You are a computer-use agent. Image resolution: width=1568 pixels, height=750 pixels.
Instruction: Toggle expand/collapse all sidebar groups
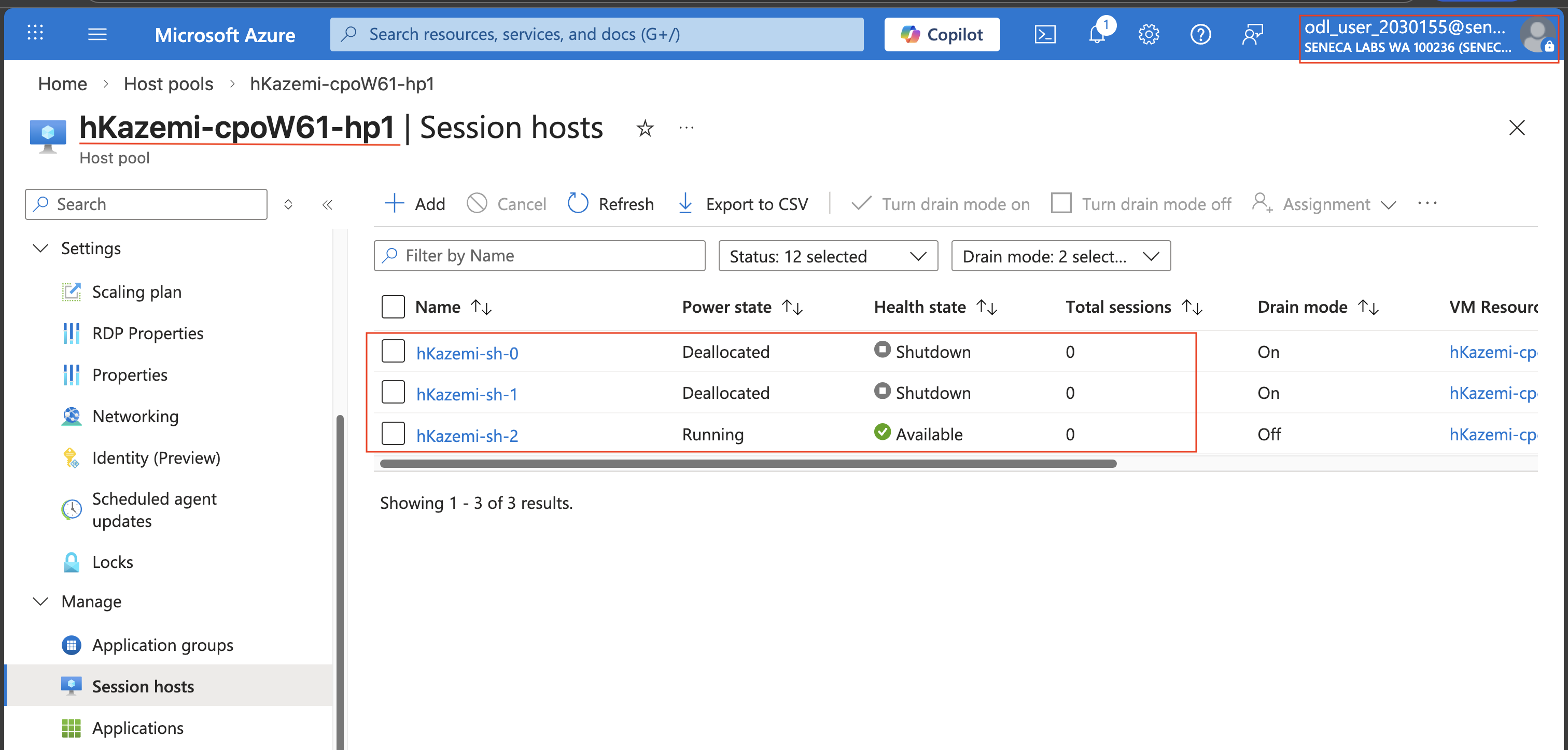[288, 204]
